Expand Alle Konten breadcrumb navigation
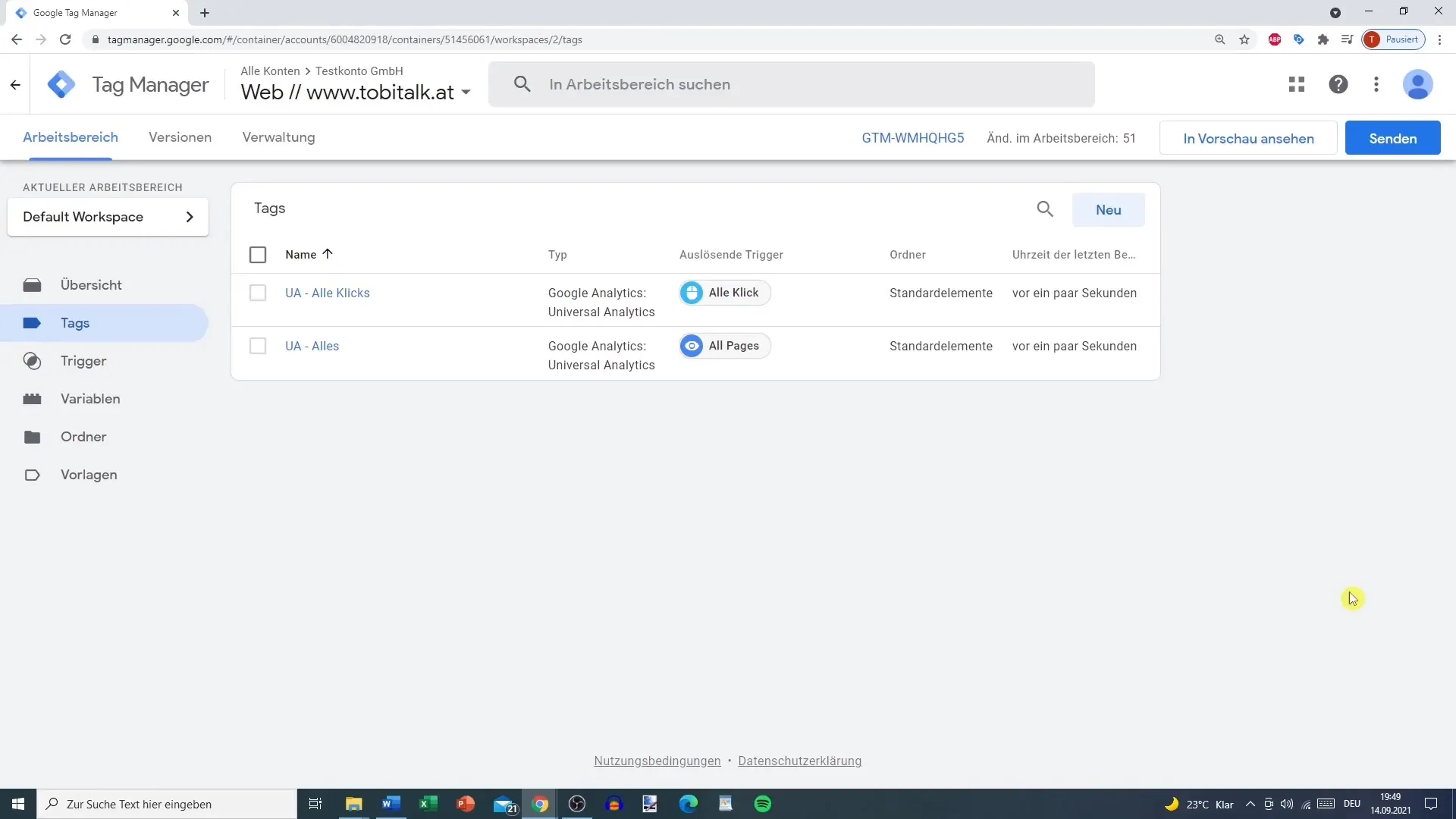1456x819 pixels. coord(270,70)
